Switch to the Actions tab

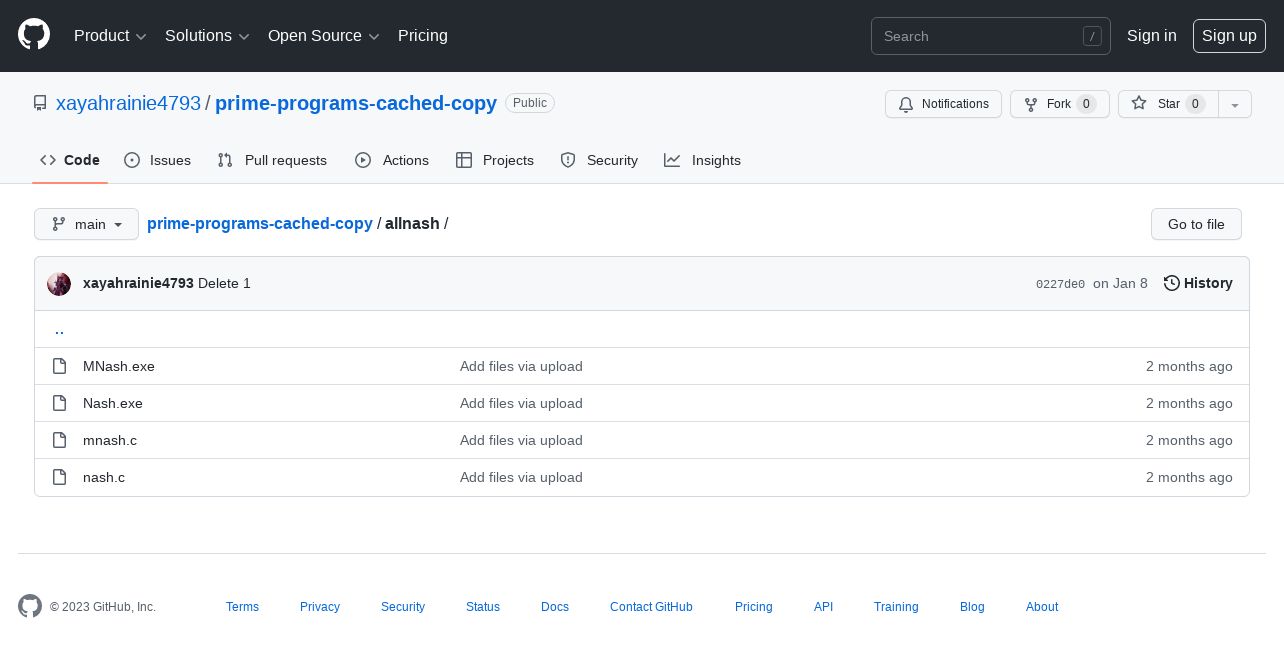[x=392, y=160]
